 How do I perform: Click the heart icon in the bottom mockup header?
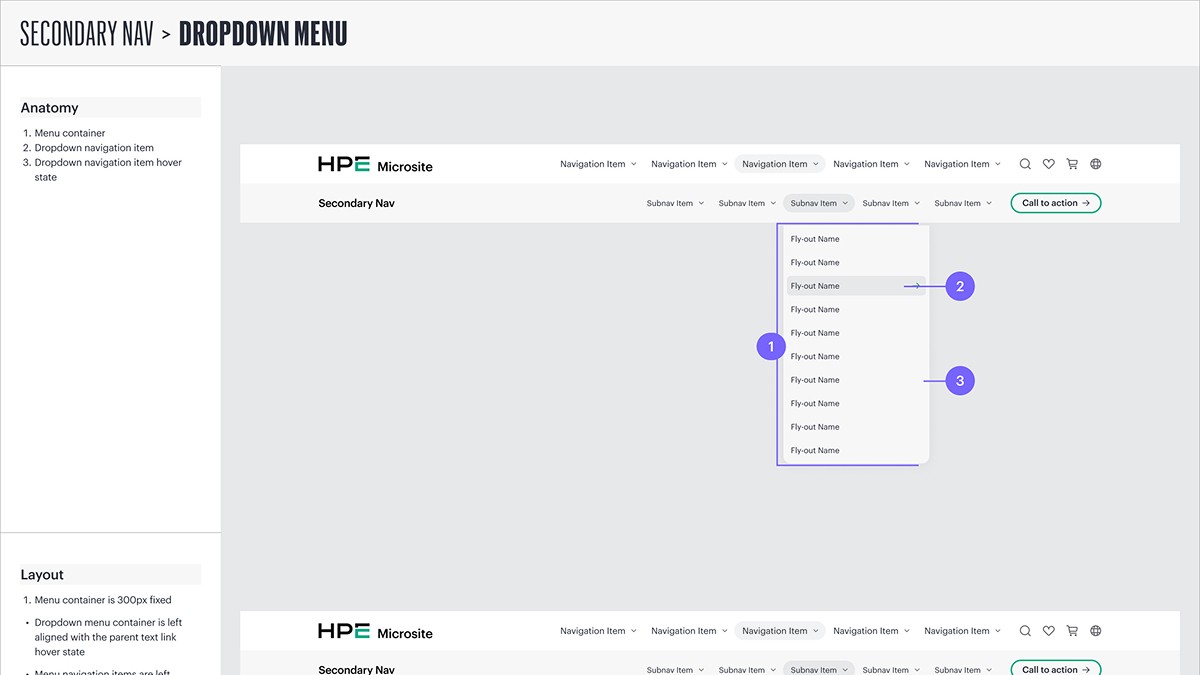click(1048, 630)
